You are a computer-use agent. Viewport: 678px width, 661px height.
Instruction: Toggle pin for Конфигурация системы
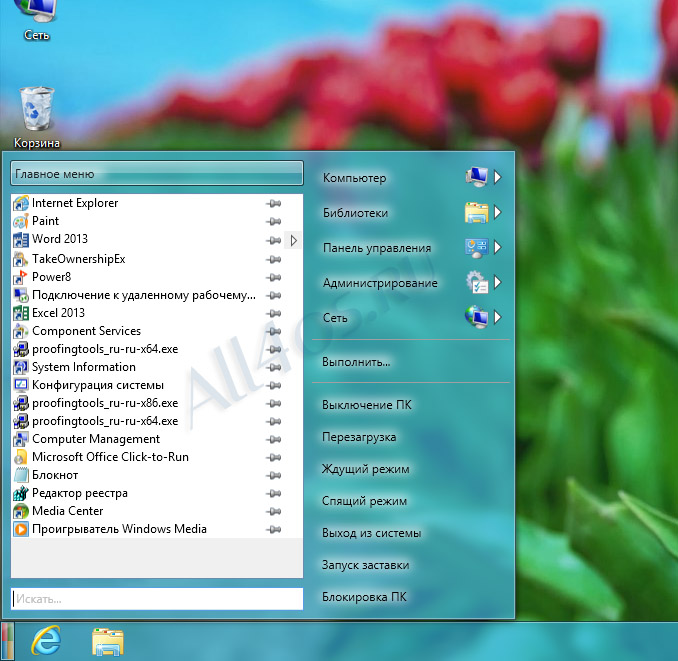pos(273,385)
